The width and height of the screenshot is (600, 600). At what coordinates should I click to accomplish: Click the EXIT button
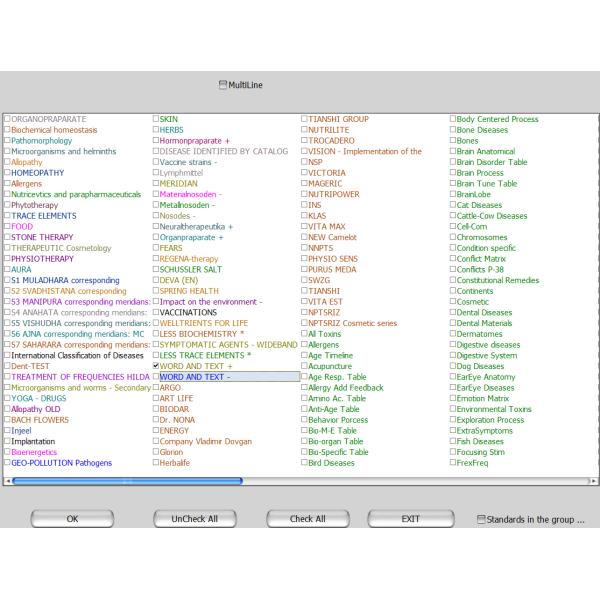pos(410,519)
